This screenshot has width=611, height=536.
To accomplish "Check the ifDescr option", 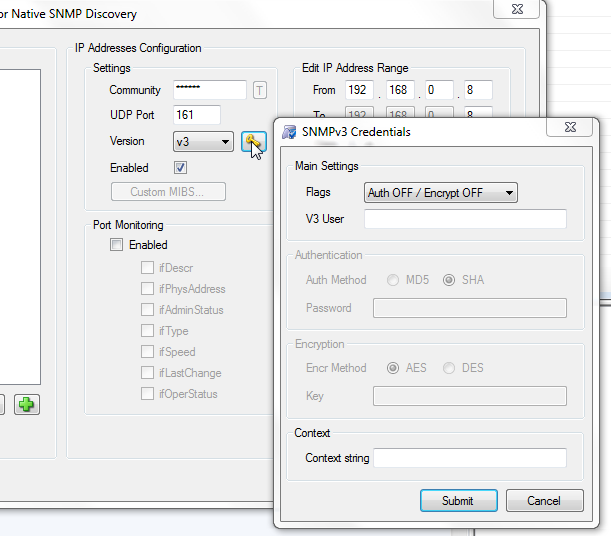I will pos(148,268).
